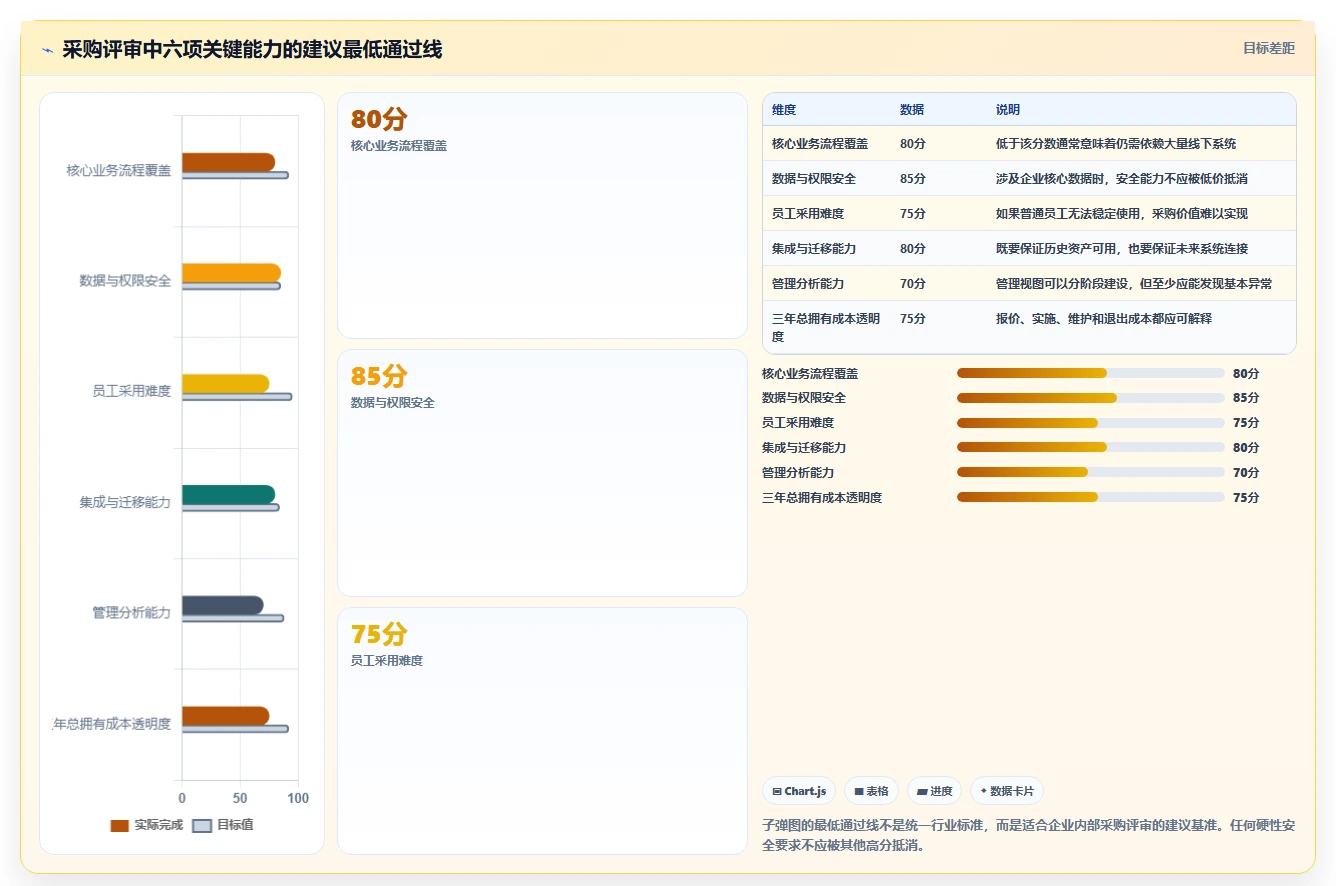
Task: Click the 说明 table column header
Action: 1008,110
